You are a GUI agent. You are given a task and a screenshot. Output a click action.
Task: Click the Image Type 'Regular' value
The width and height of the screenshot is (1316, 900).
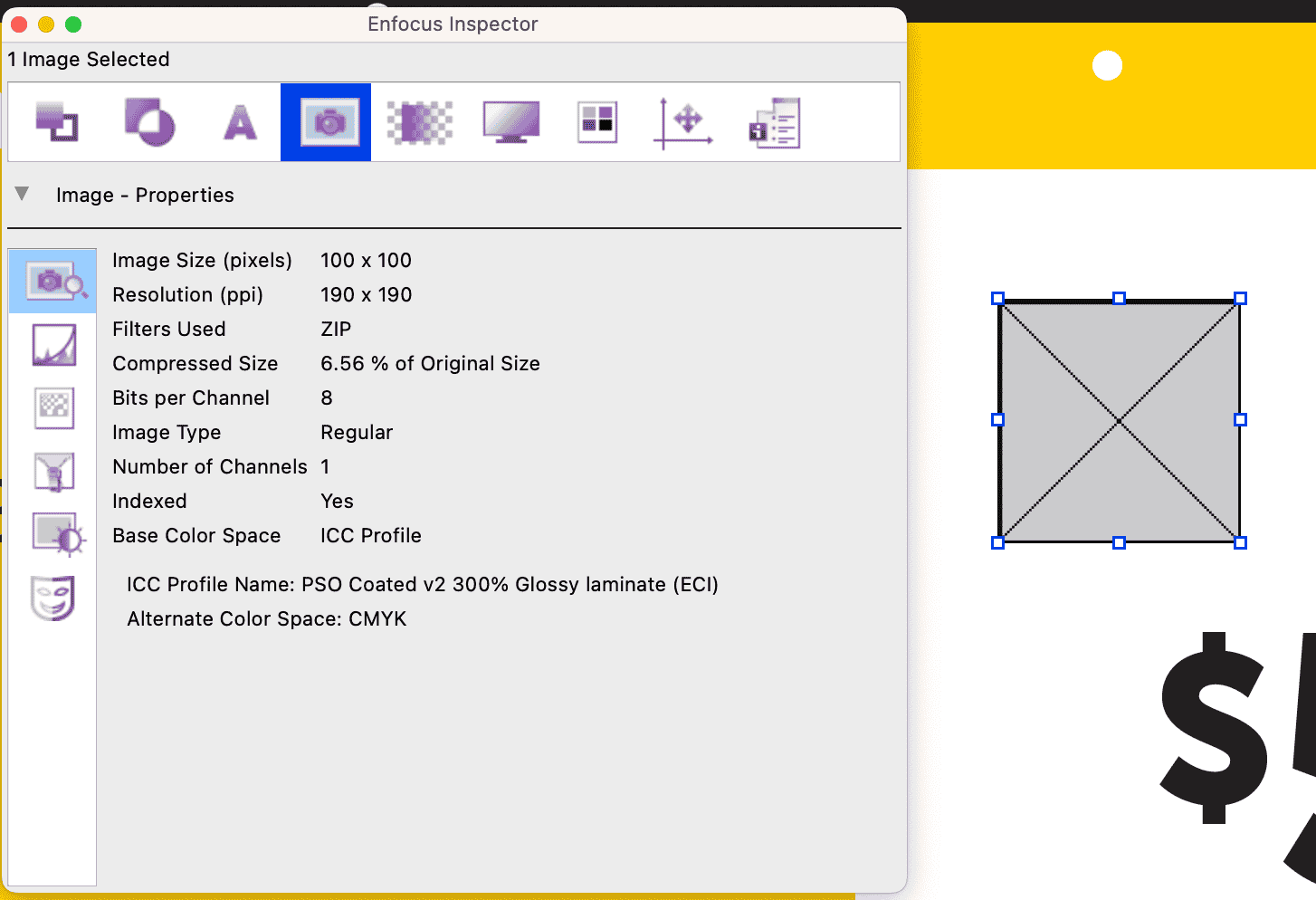357,433
